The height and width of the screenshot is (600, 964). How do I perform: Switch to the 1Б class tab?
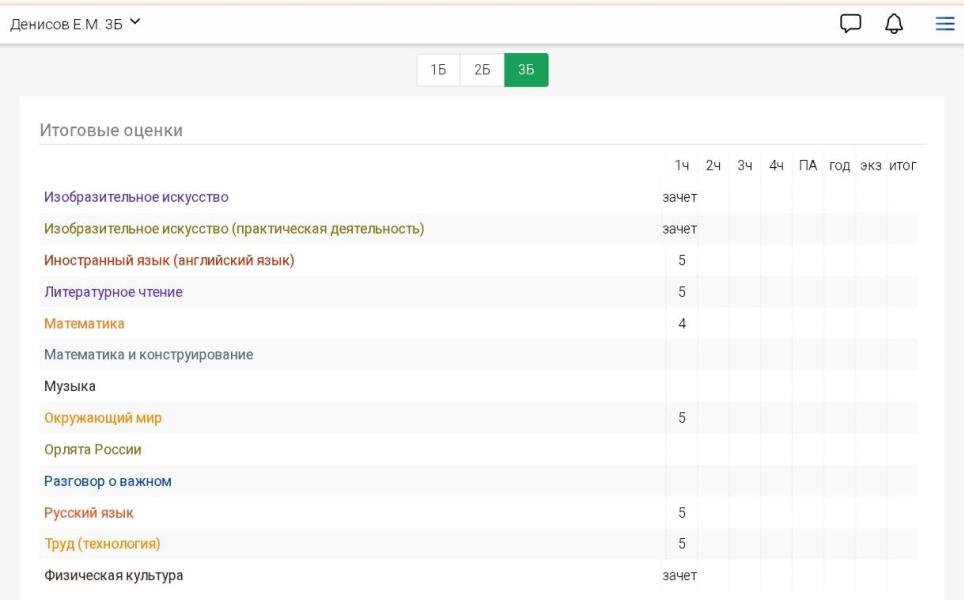pos(438,70)
